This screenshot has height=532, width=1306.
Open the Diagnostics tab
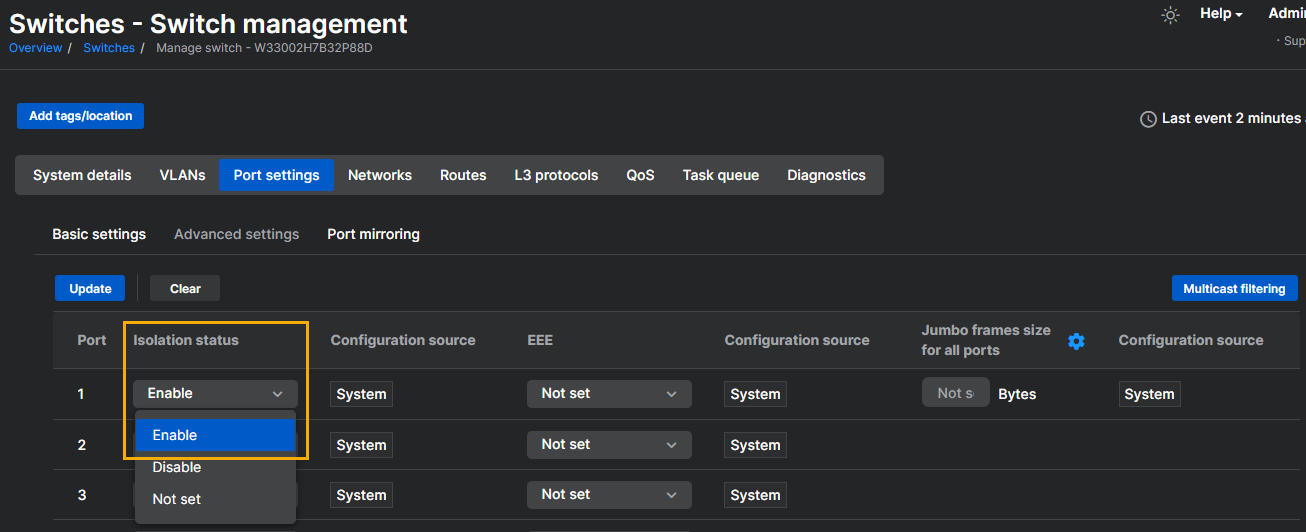[826, 175]
